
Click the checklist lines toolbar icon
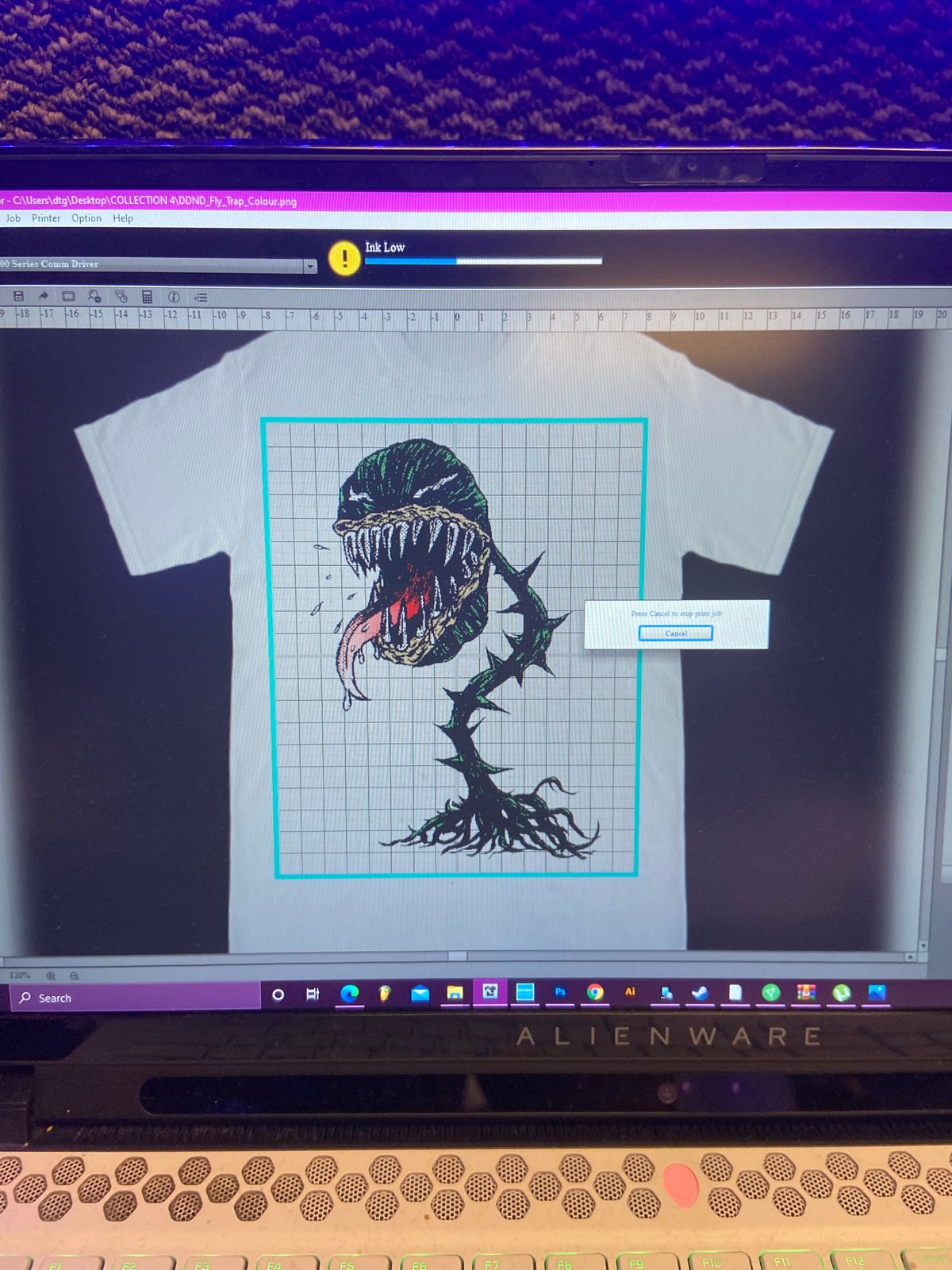click(201, 298)
